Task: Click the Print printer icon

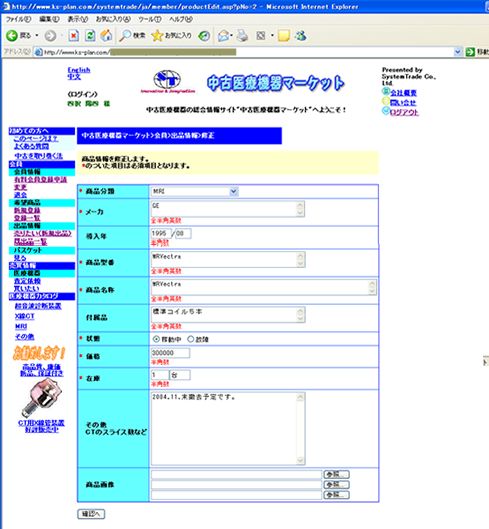Action: [x=242, y=35]
